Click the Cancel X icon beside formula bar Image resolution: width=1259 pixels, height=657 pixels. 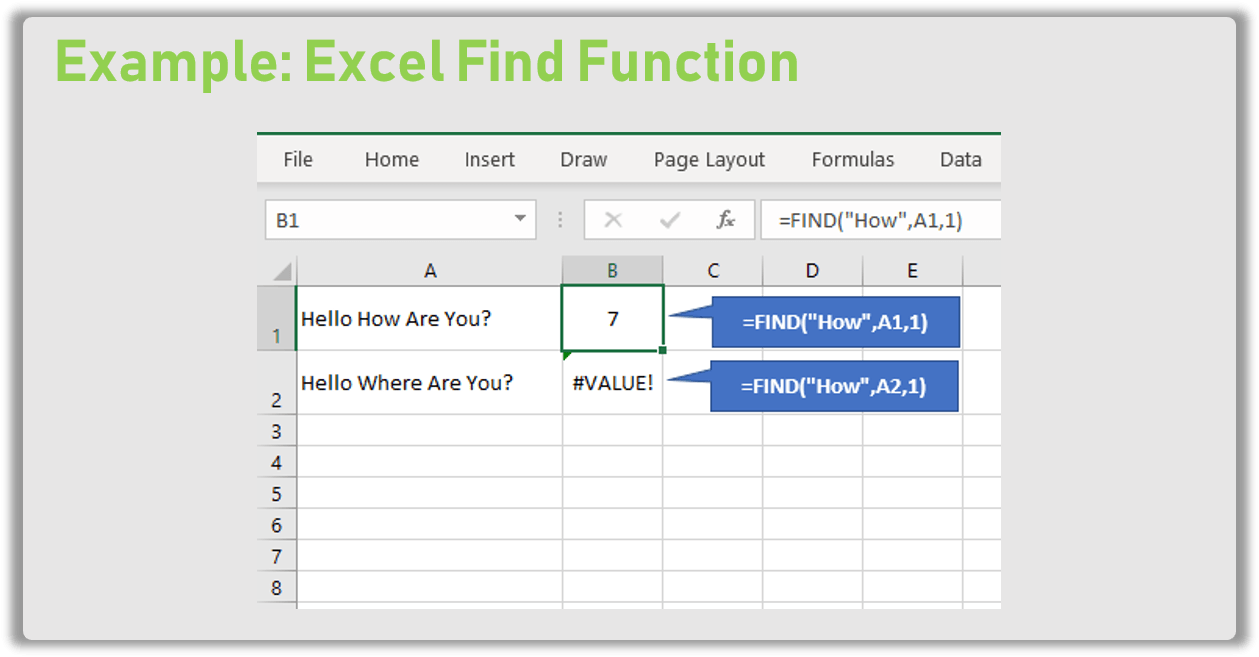point(613,219)
